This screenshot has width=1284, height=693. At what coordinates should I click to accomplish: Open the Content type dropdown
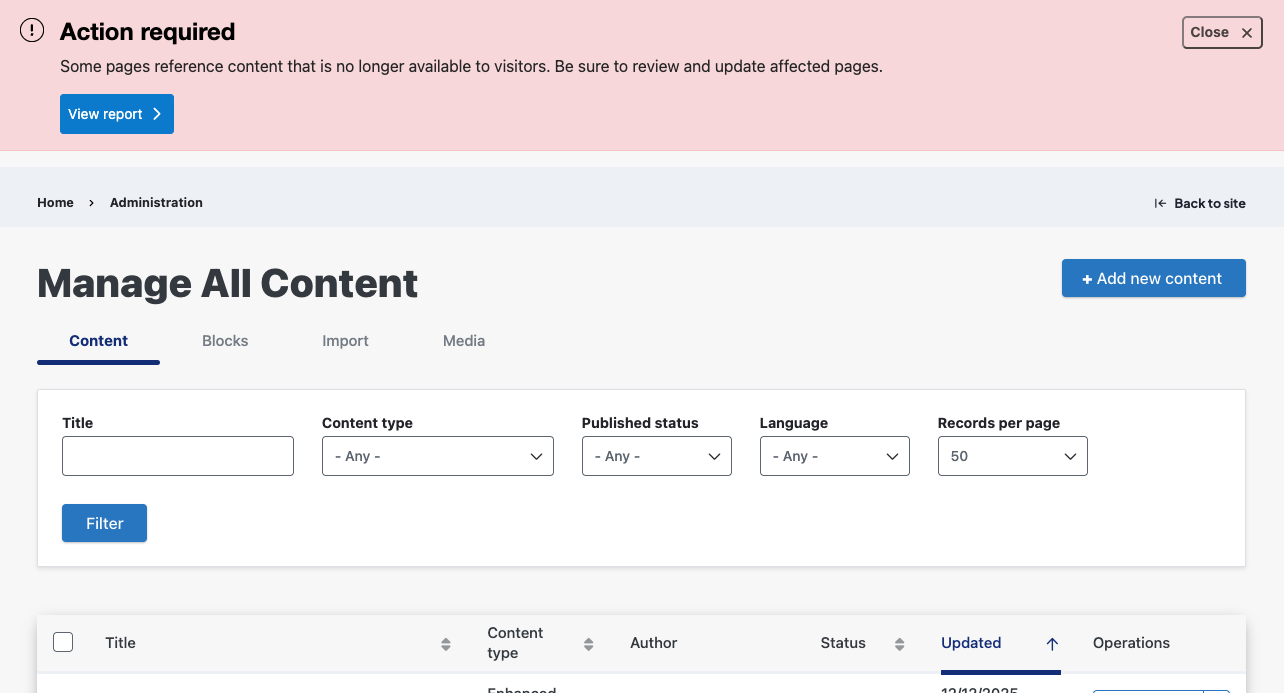437,456
